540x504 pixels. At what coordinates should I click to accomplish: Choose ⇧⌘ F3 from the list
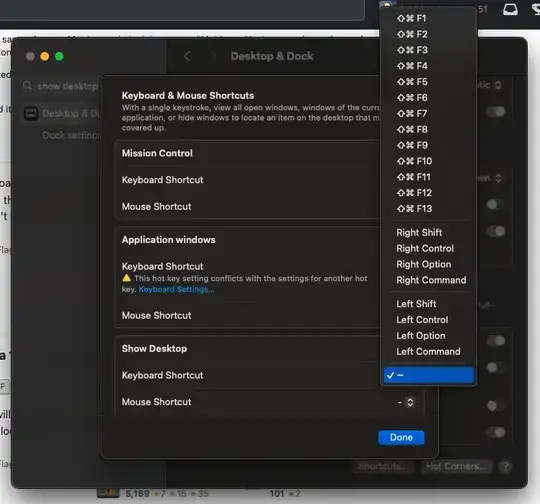pos(429,50)
